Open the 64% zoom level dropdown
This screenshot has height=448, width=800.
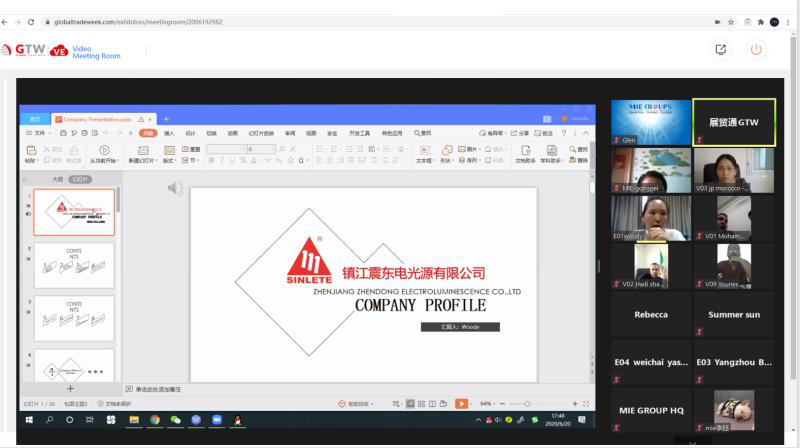point(487,403)
